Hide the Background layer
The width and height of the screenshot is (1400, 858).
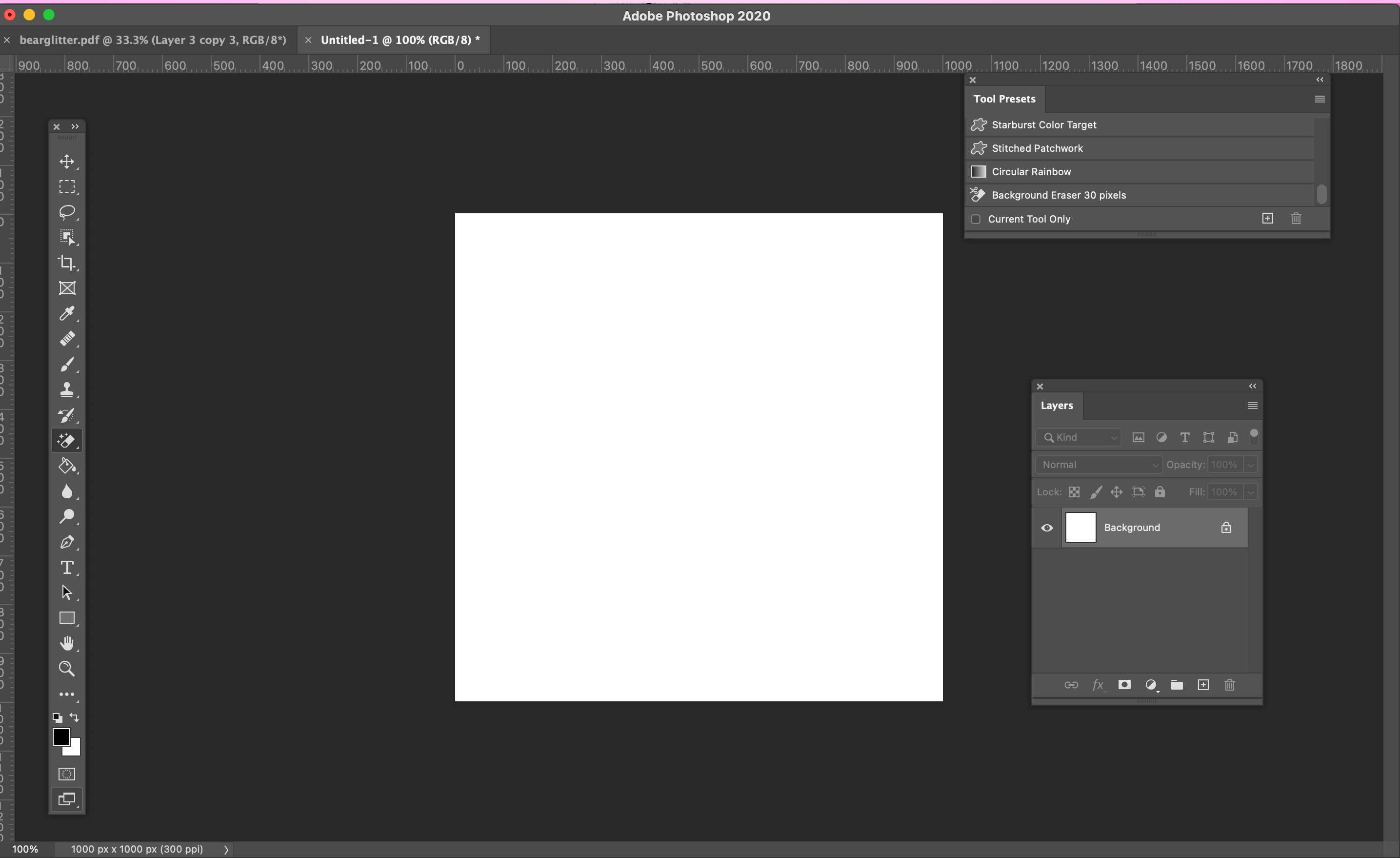[1047, 527]
